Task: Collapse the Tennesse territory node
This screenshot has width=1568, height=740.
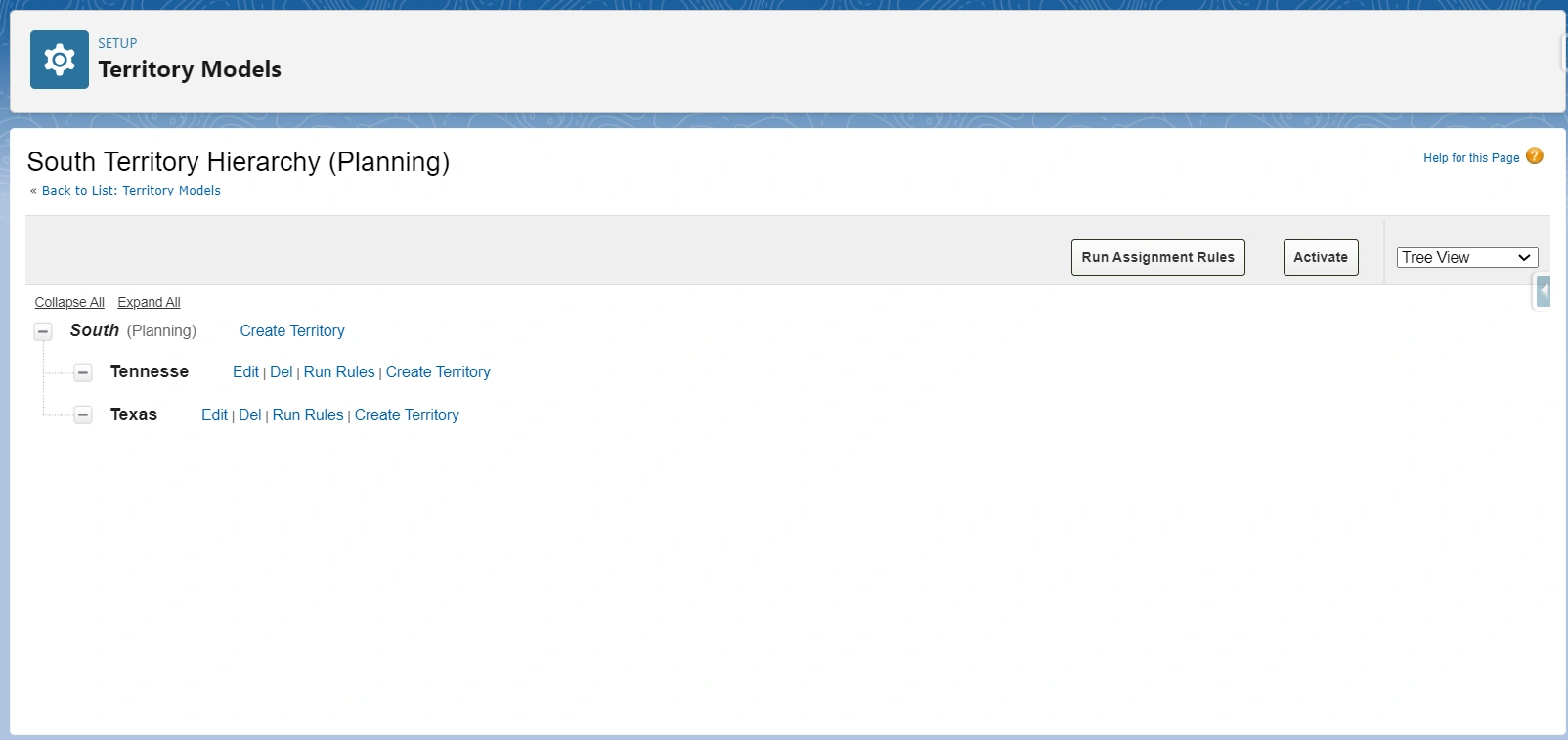Action: click(83, 372)
